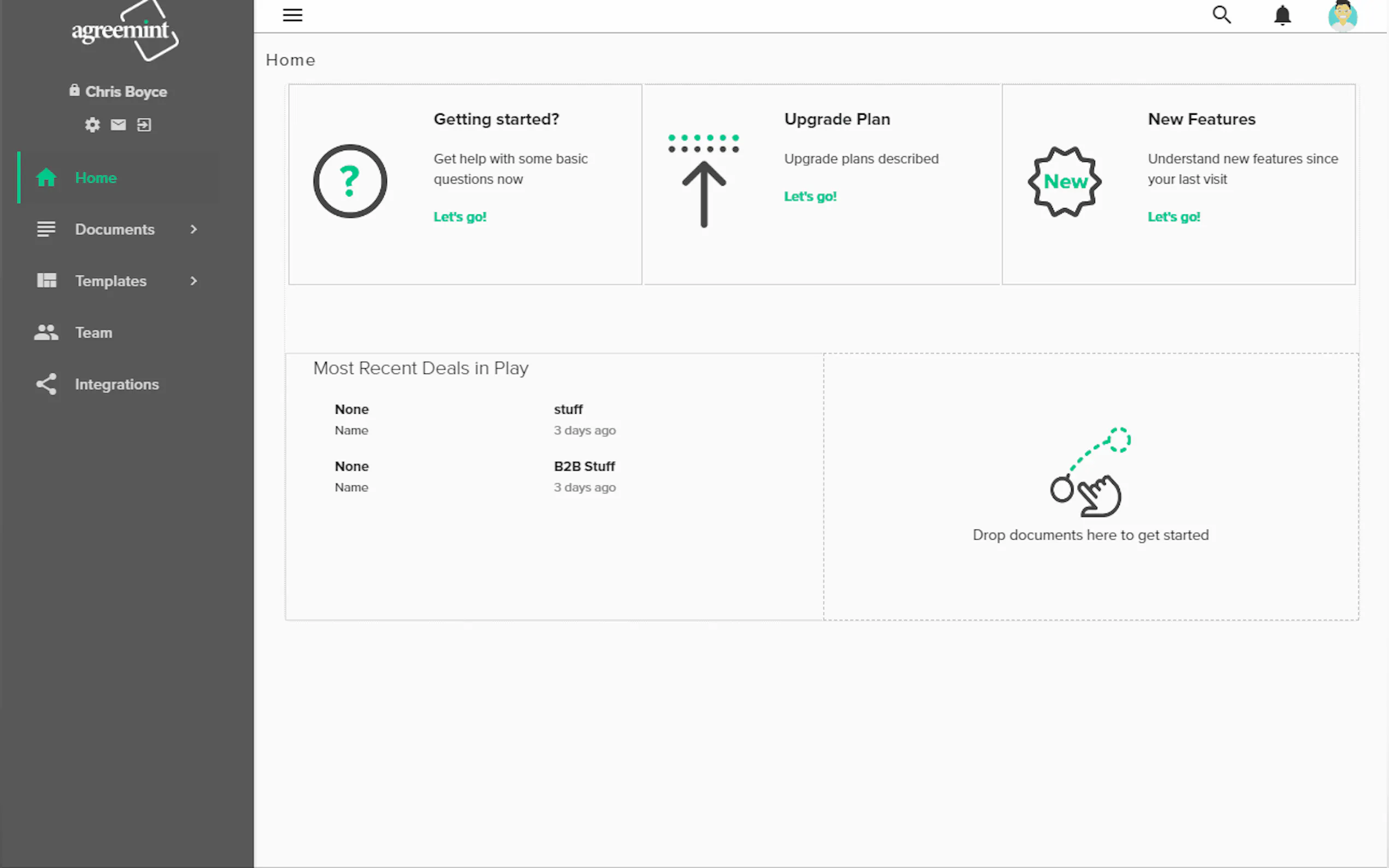Image resolution: width=1389 pixels, height=868 pixels.
Task: Click the drop documents area
Action: pos(1090,487)
